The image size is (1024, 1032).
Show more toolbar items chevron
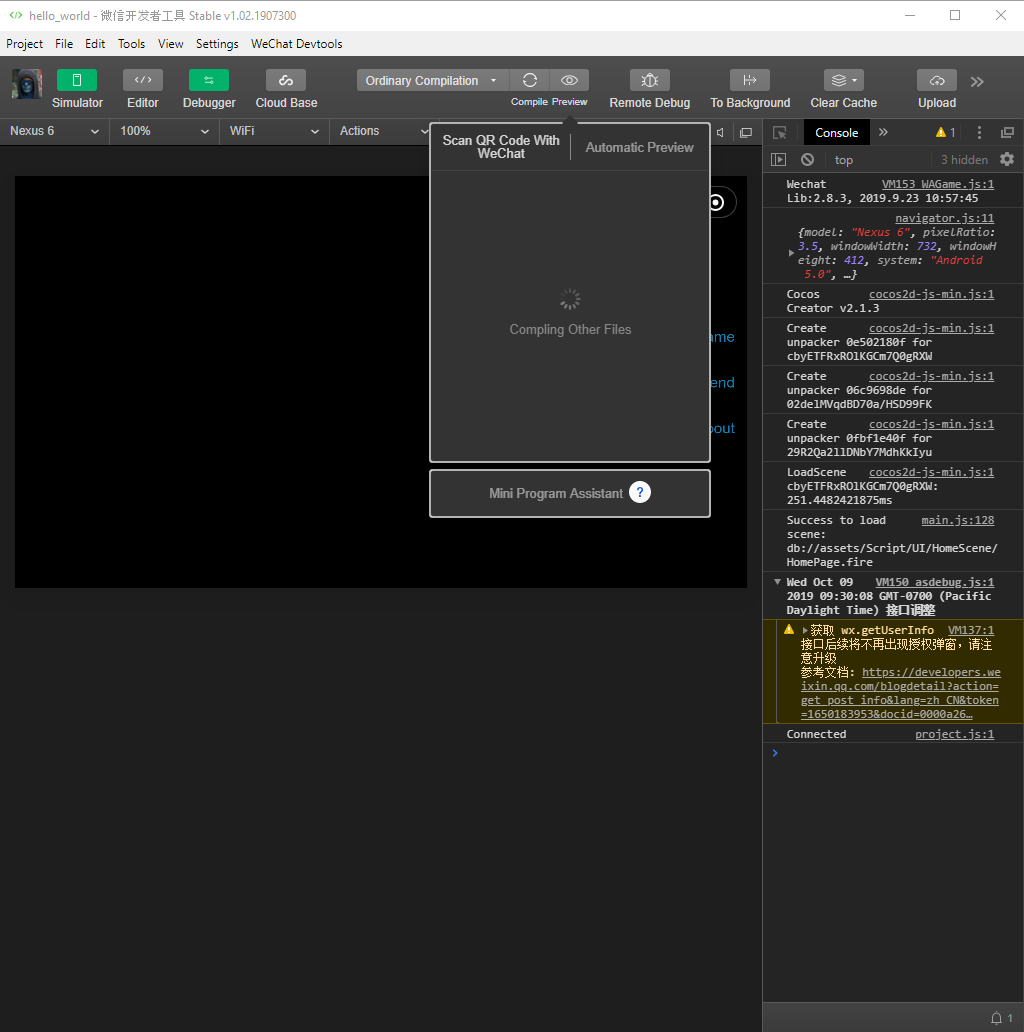point(977,82)
